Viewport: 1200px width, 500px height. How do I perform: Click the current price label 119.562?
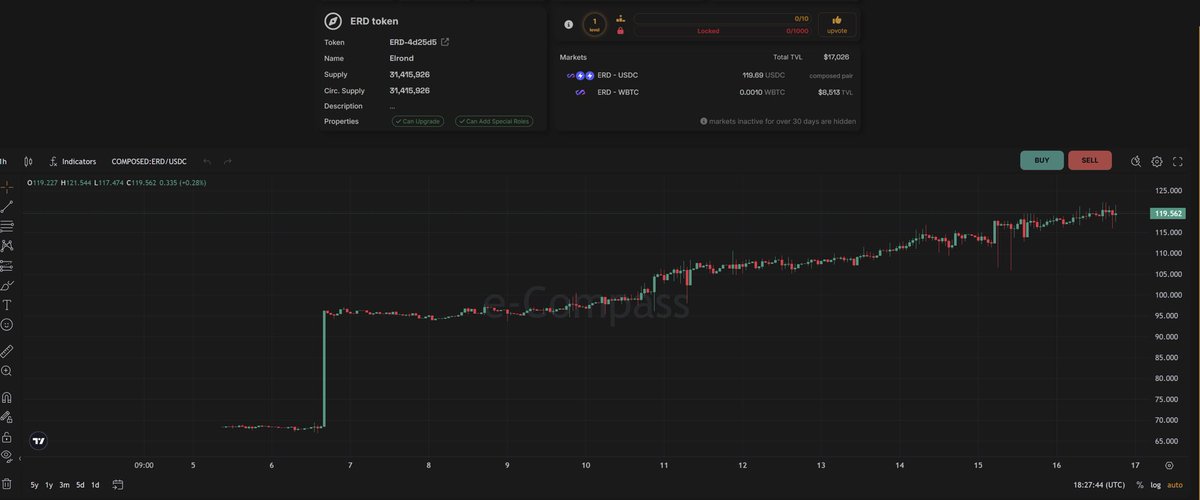1168,214
